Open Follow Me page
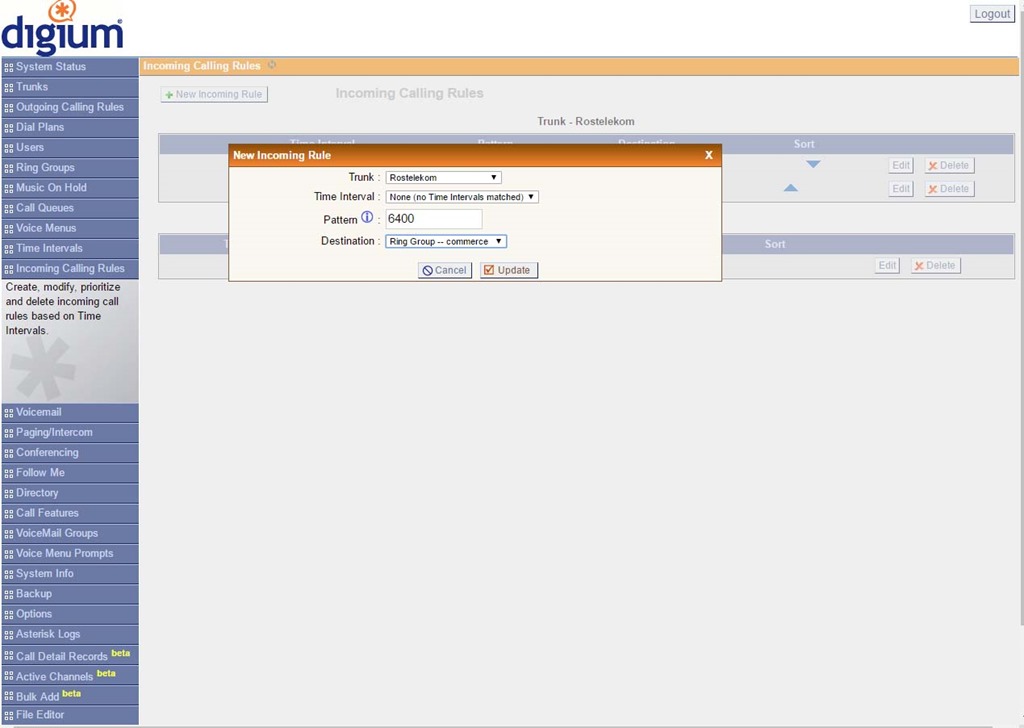Image resolution: width=1024 pixels, height=728 pixels. tap(70, 473)
